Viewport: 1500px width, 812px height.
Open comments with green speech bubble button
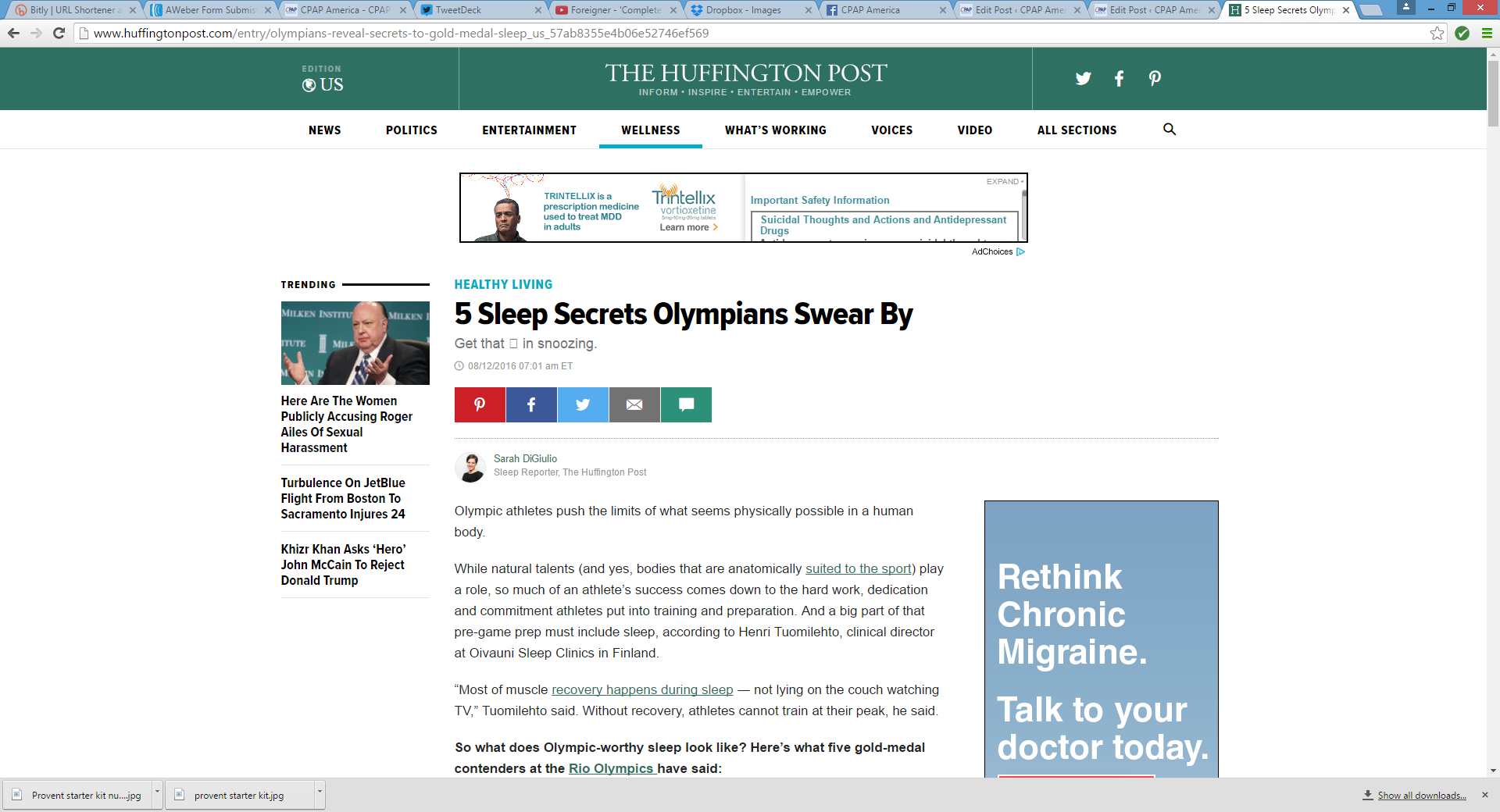pos(686,404)
